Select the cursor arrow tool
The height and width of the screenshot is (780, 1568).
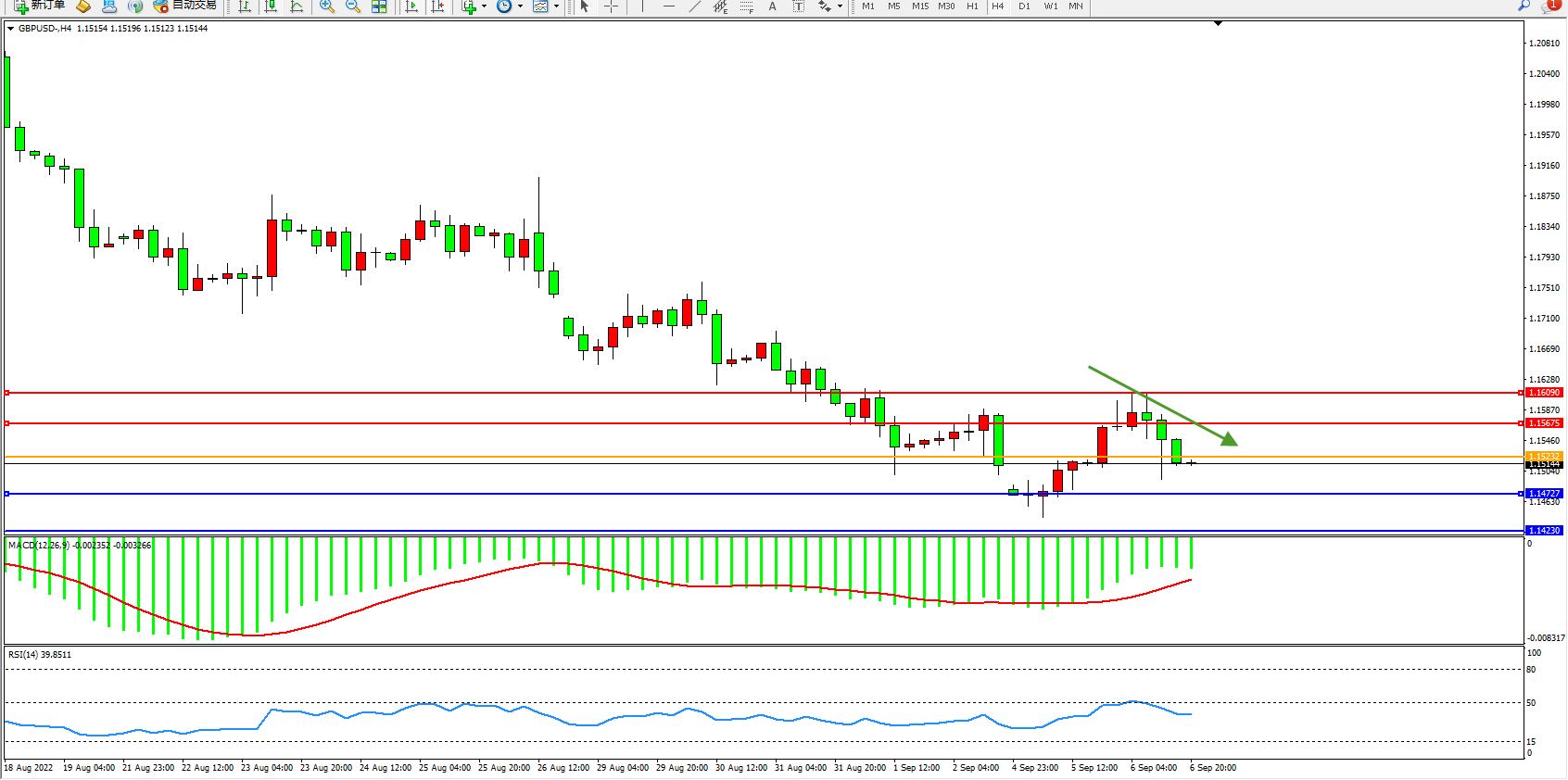[x=585, y=6]
